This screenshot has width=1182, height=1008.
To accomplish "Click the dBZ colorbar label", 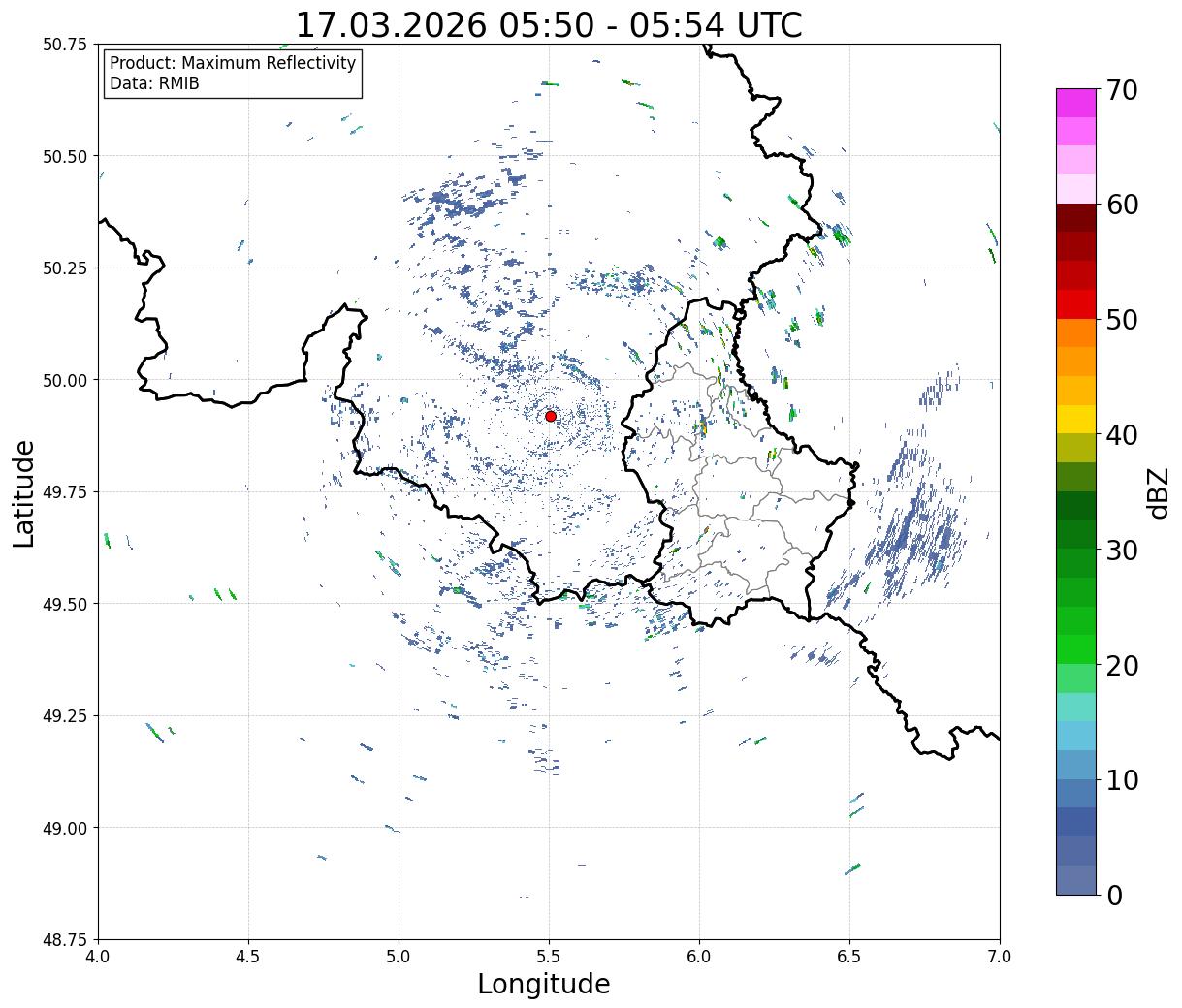I will (x=1159, y=491).
